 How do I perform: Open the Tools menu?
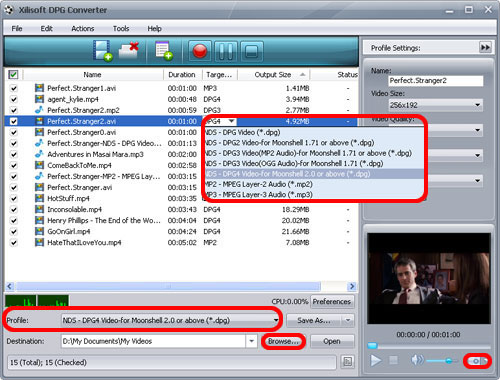pyautogui.click(x=121, y=29)
